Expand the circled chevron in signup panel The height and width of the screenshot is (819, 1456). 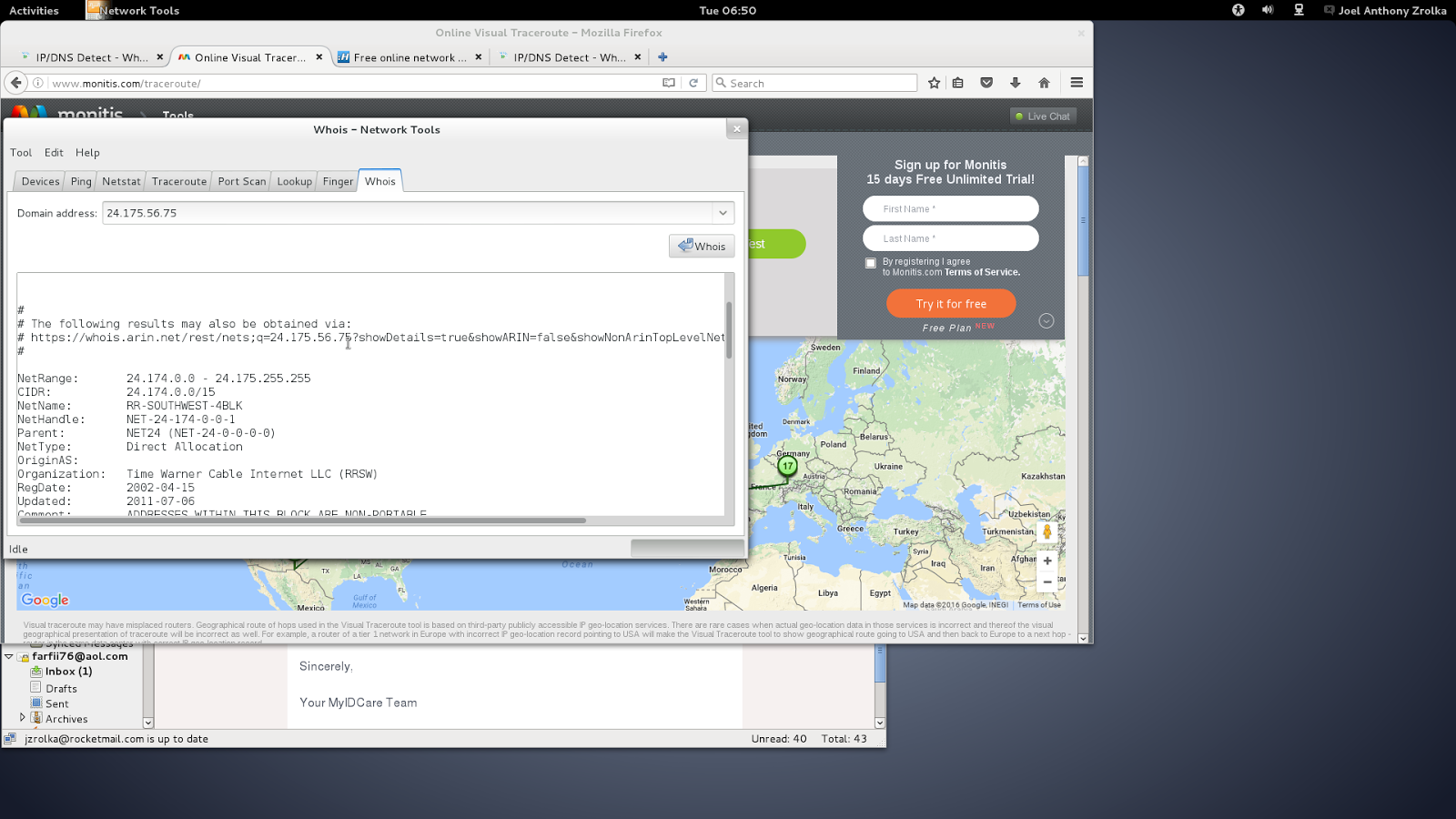point(1046,321)
